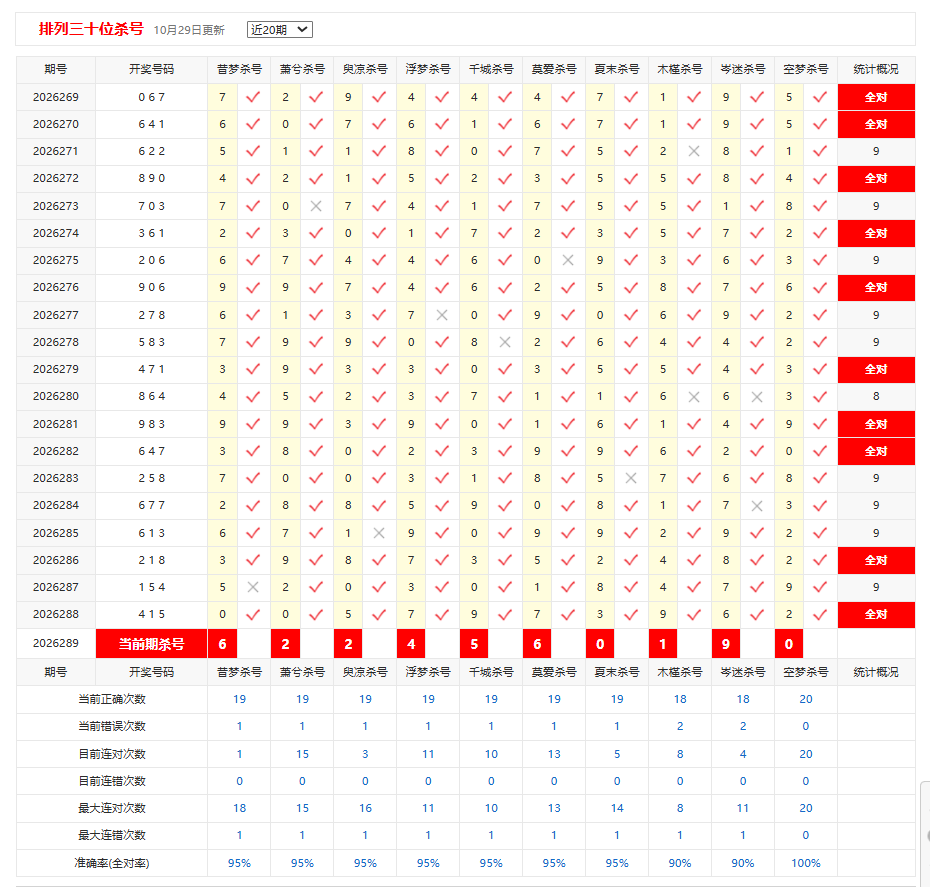Click the 最大连错次数 row label
This screenshot has width=930, height=887.
[x=112, y=835]
